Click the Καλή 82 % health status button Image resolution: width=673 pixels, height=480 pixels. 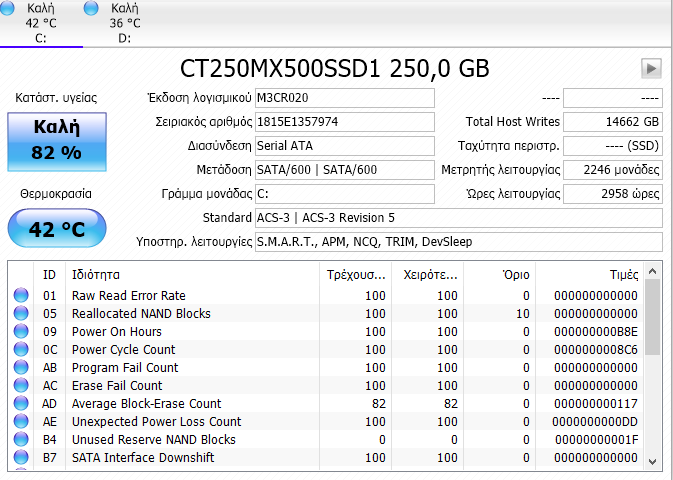tap(57, 142)
